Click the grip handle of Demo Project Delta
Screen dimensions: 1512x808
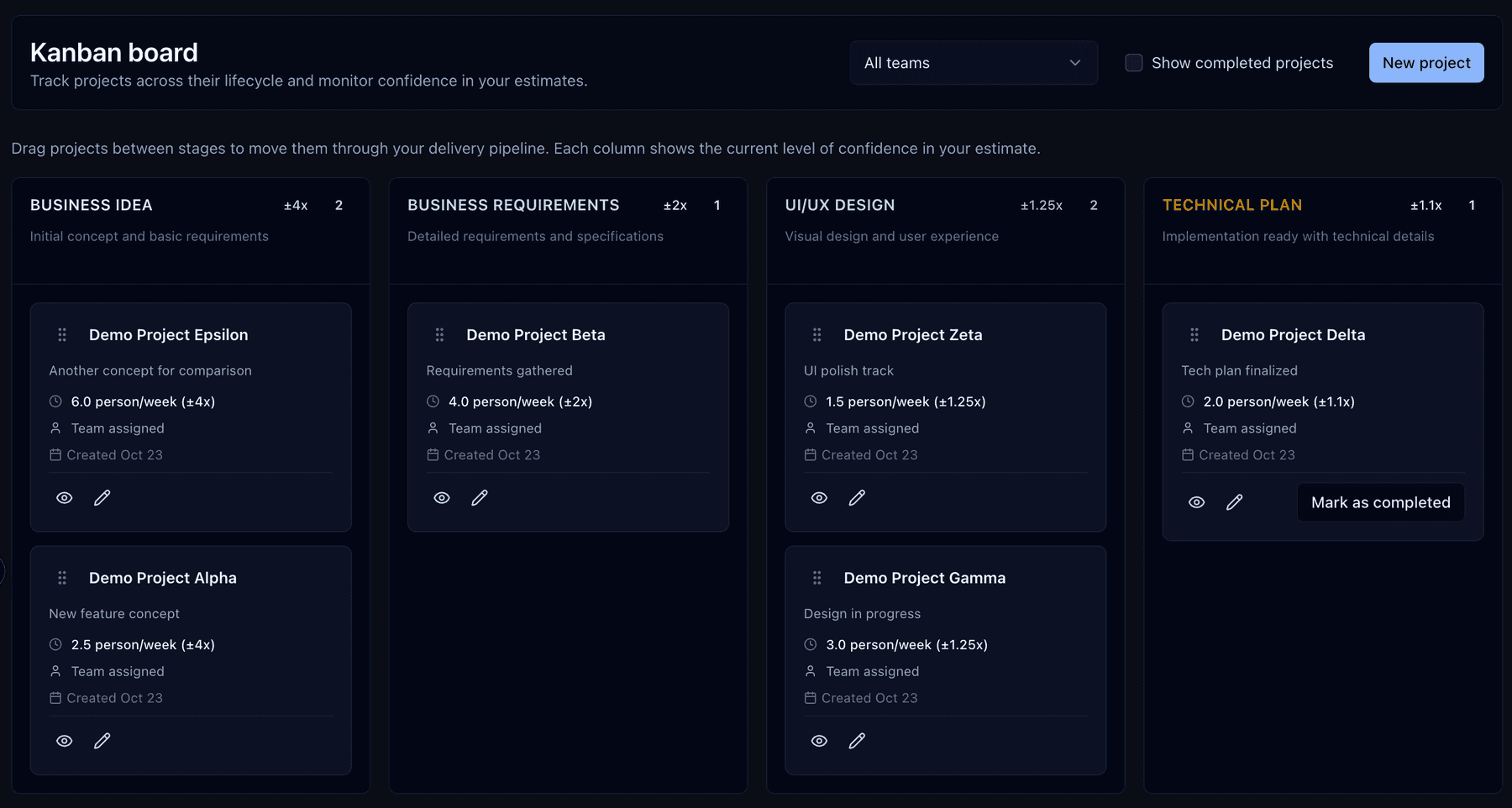click(1194, 335)
